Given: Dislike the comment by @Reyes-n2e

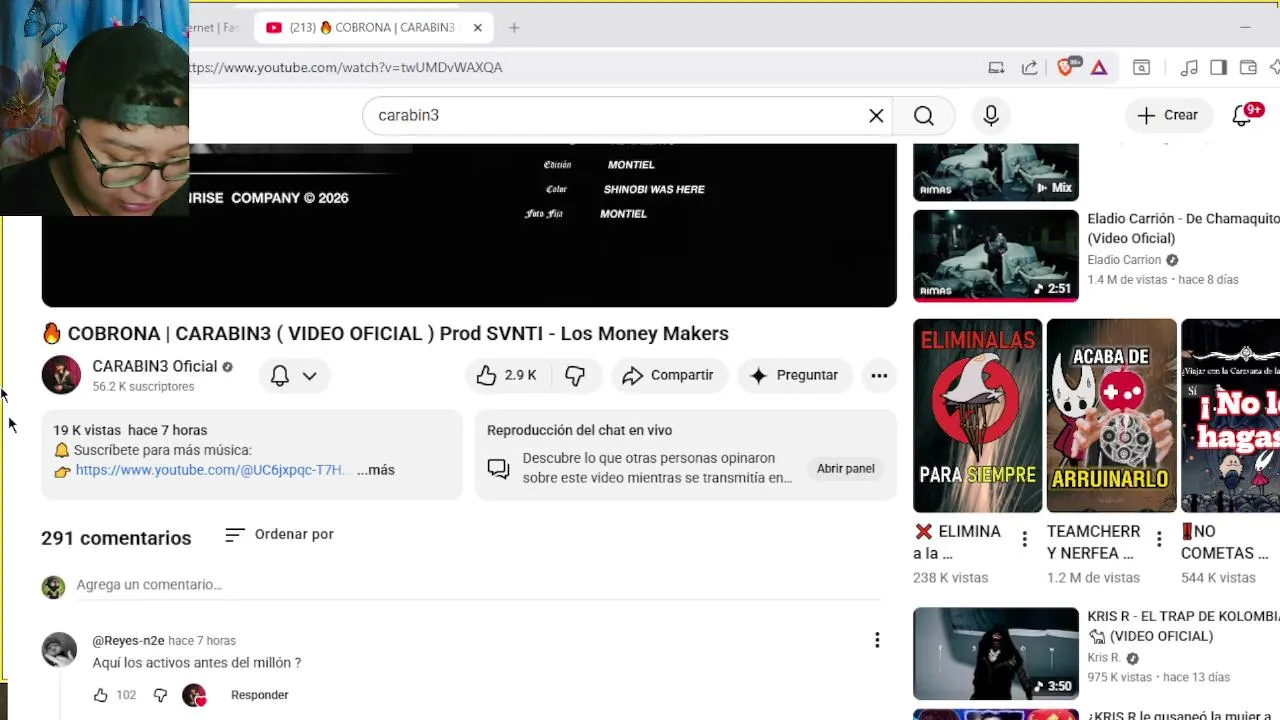Looking at the screenshot, I should tap(160, 695).
